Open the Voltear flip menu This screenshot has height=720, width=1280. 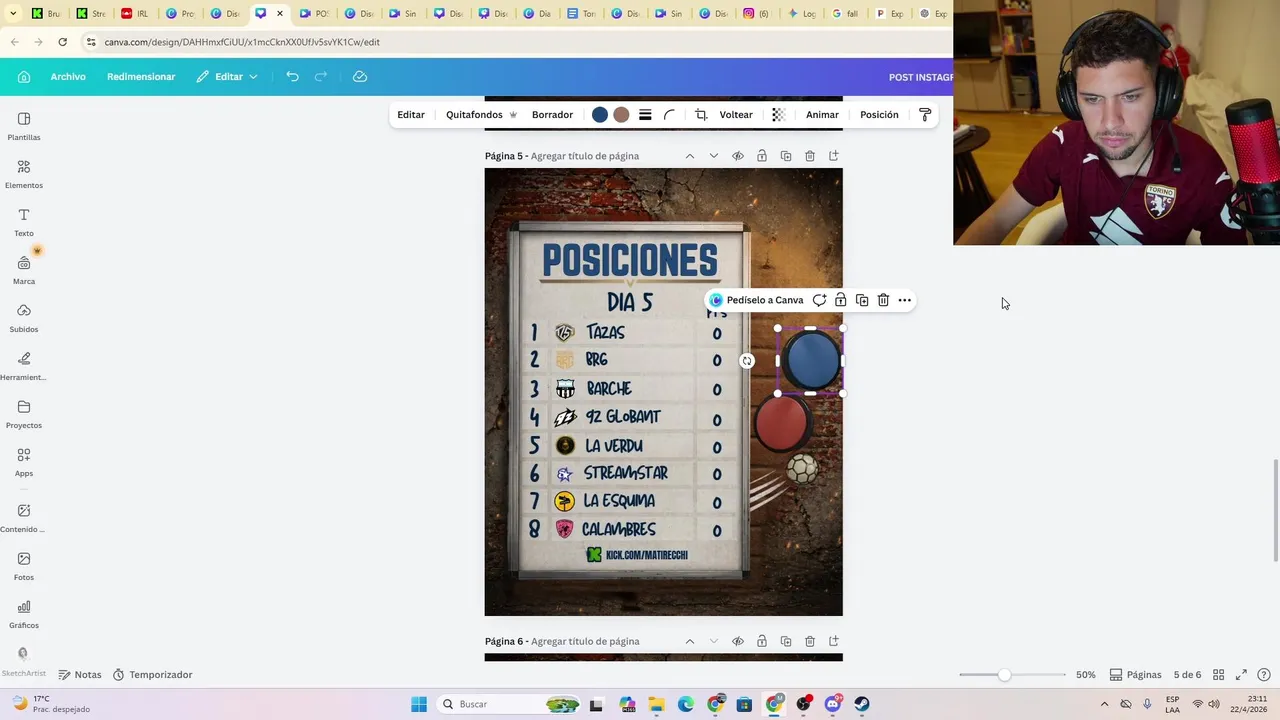[736, 115]
